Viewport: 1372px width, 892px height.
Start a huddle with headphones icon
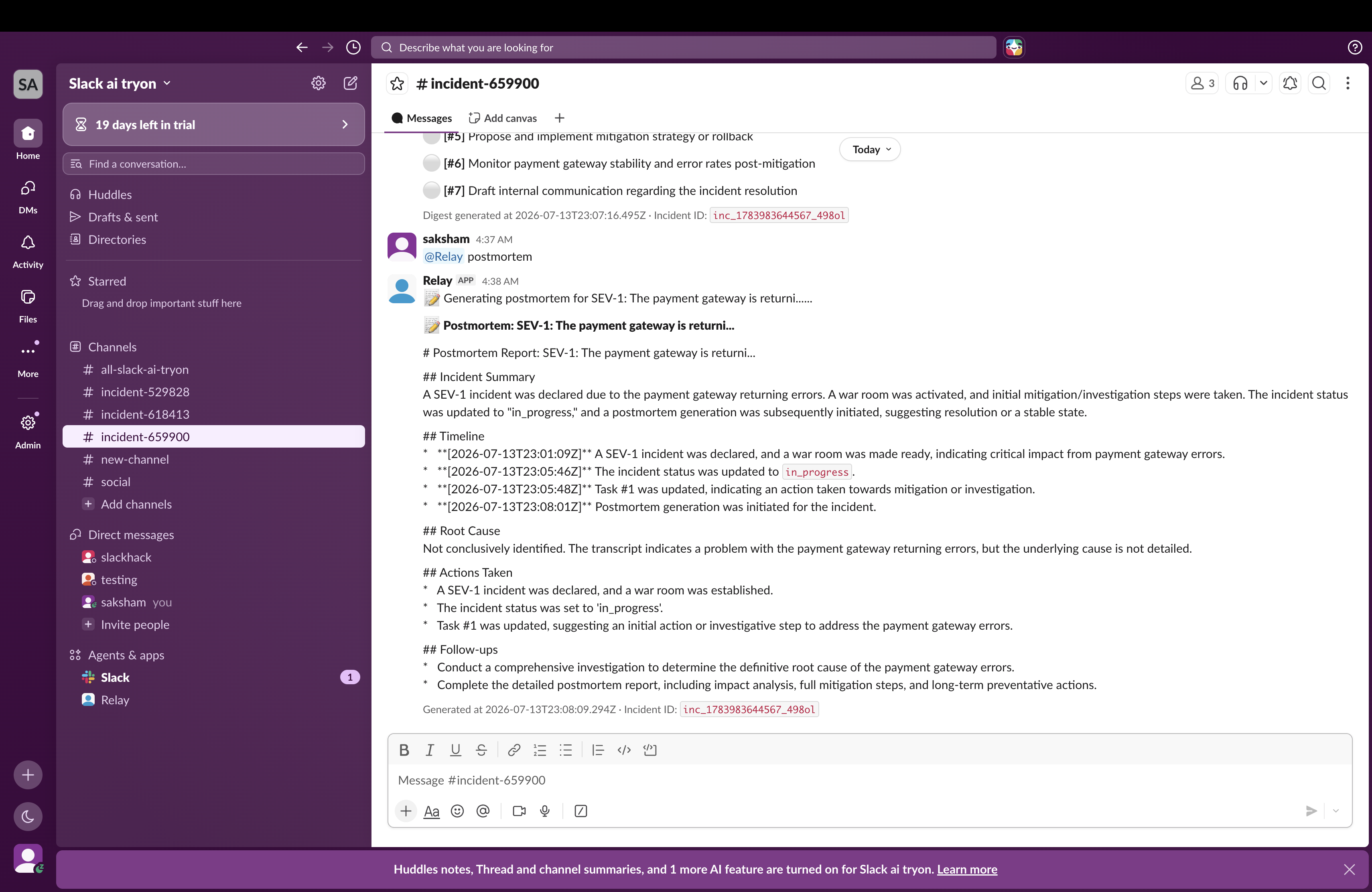pos(1240,83)
